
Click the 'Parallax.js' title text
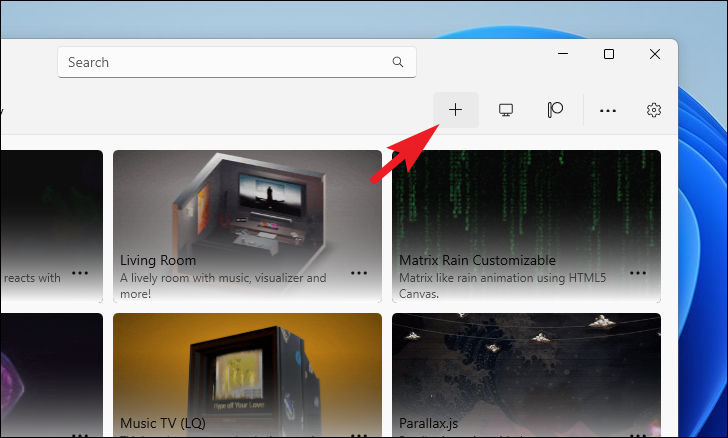429,423
